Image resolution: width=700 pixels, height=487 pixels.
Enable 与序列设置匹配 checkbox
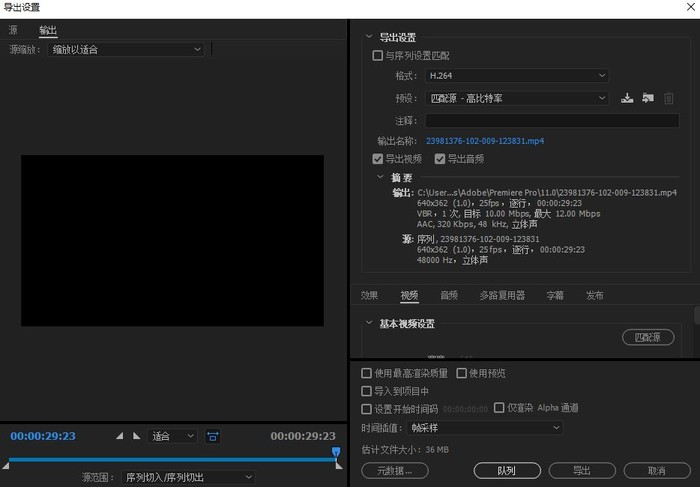pos(378,56)
